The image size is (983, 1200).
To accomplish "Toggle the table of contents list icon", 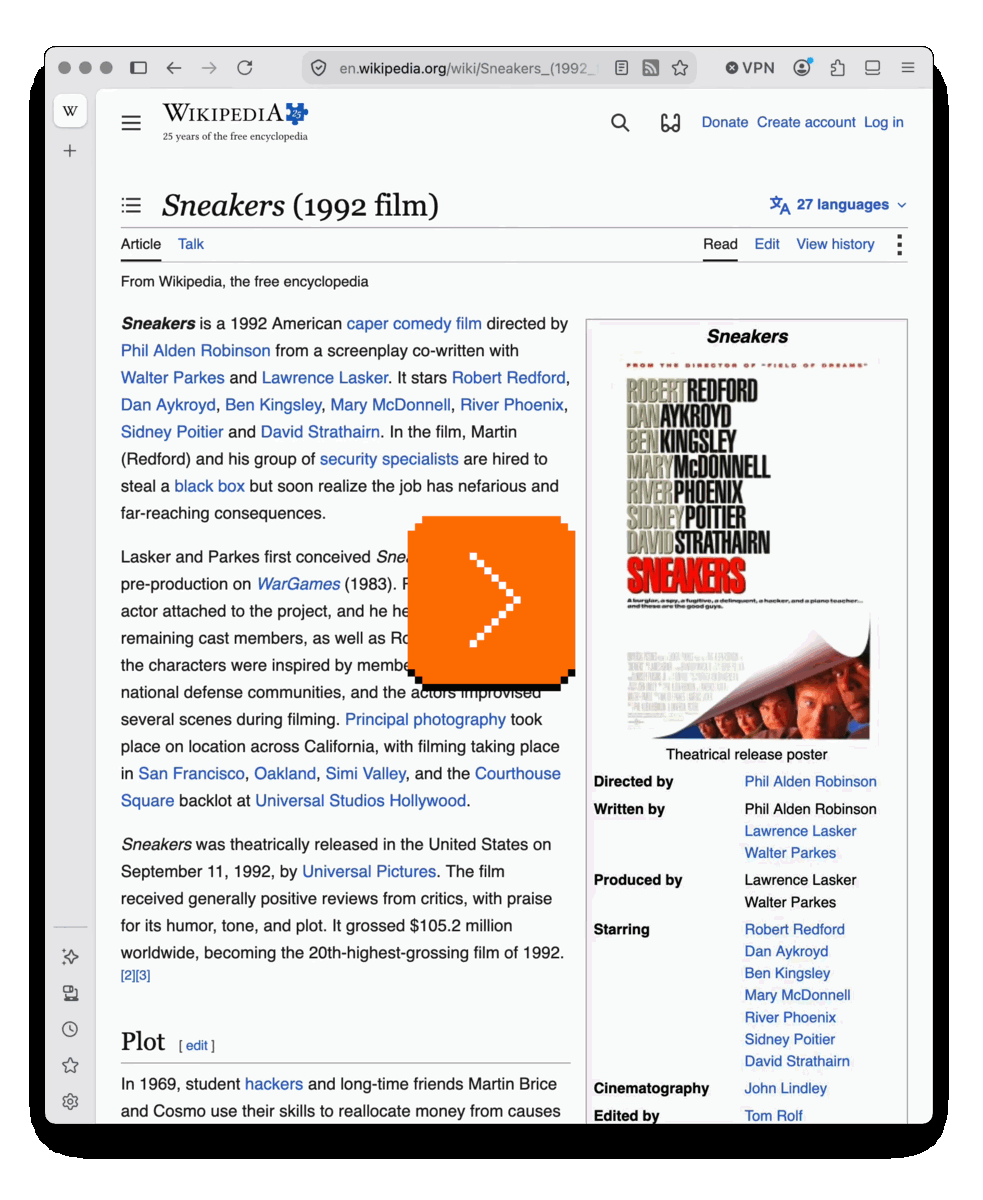I will click(x=131, y=205).
